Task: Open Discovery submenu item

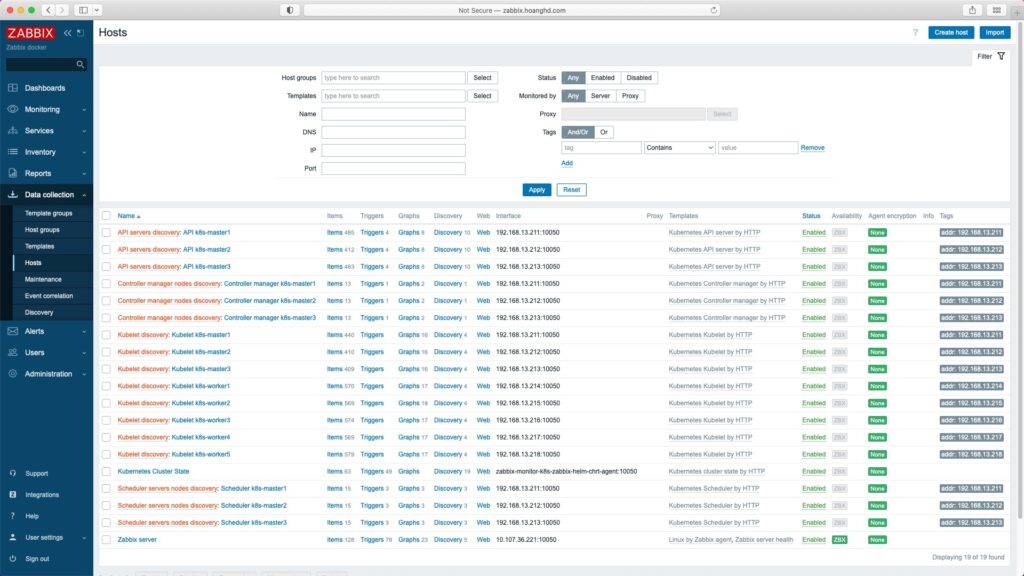Action: click(x=39, y=313)
